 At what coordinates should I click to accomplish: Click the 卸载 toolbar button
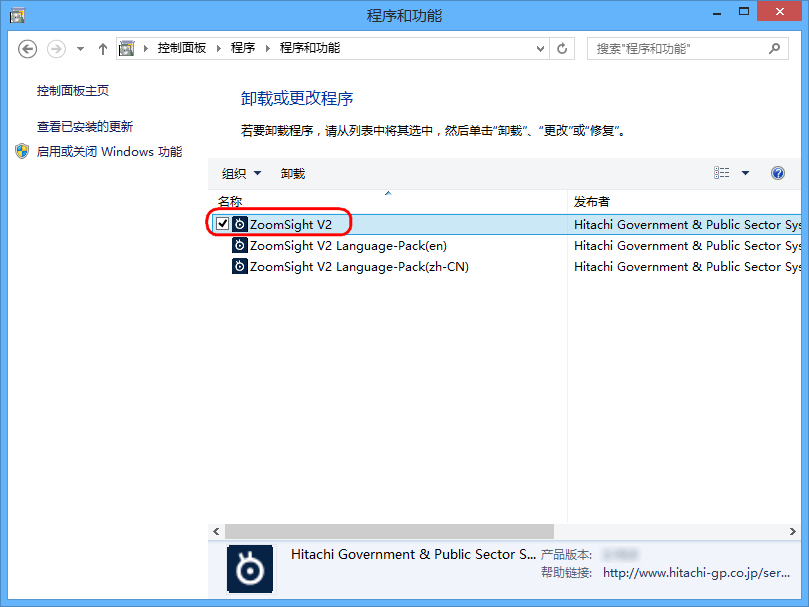(293, 173)
